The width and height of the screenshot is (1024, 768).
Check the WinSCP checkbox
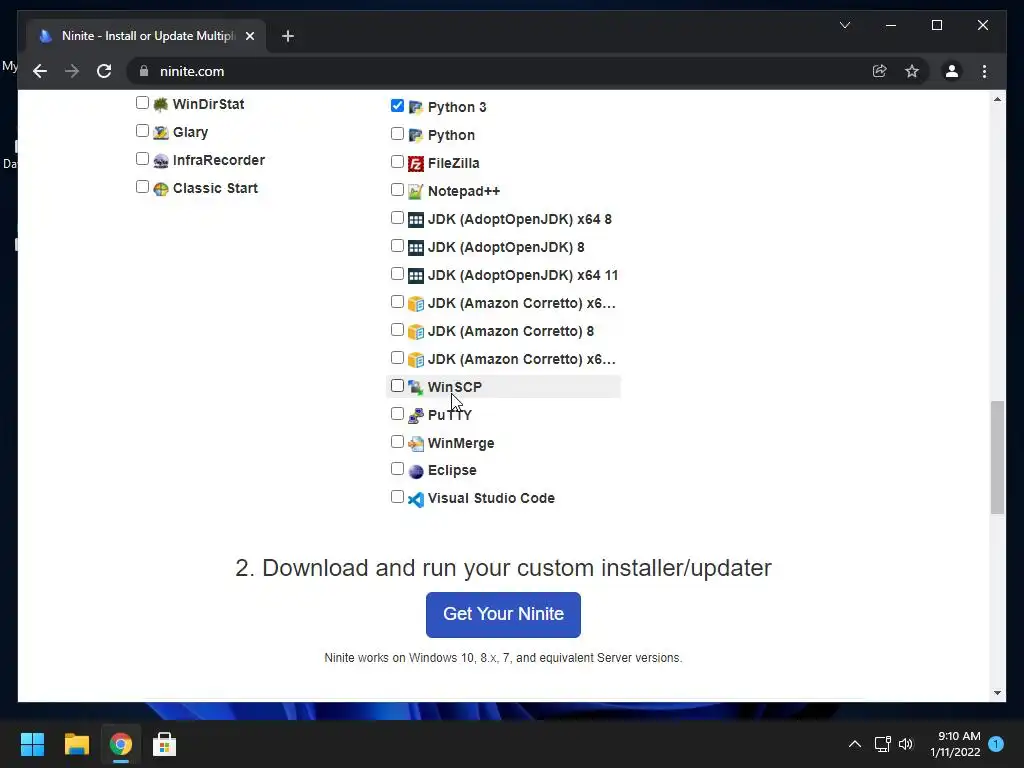[x=397, y=385]
